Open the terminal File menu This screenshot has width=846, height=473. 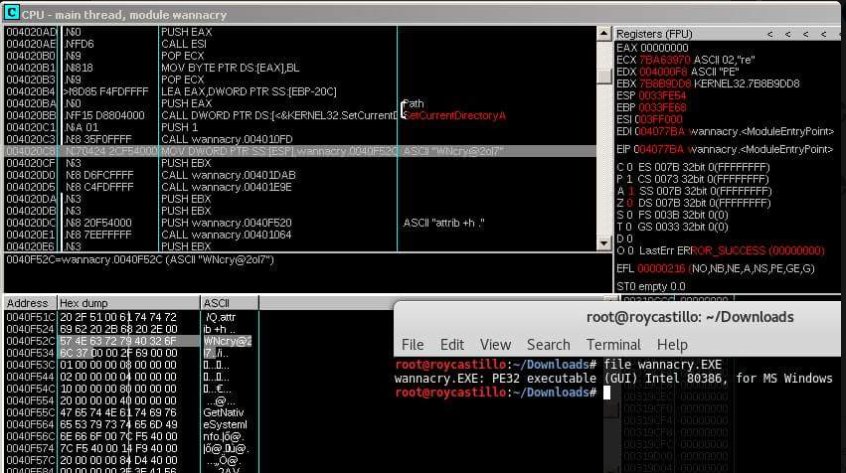coord(412,345)
